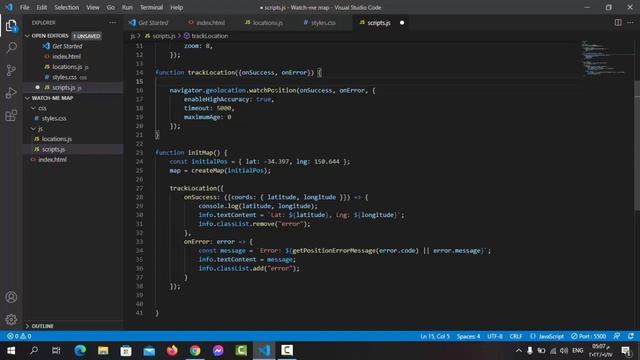640x360 pixels.
Task: Open Microsoft Store from the taskbar
Action: (x=126, y=351)
